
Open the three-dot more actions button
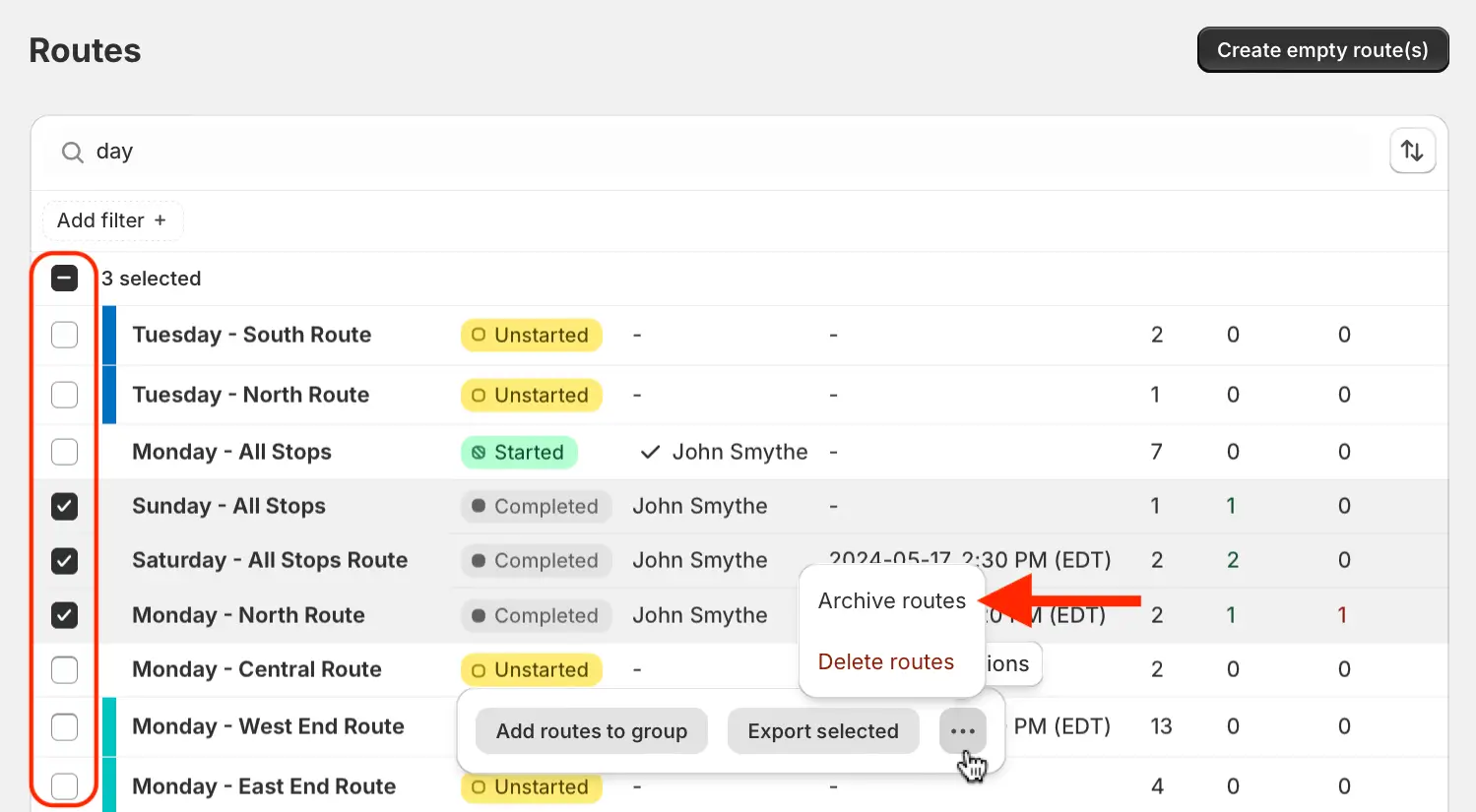[x=963, y=731]
